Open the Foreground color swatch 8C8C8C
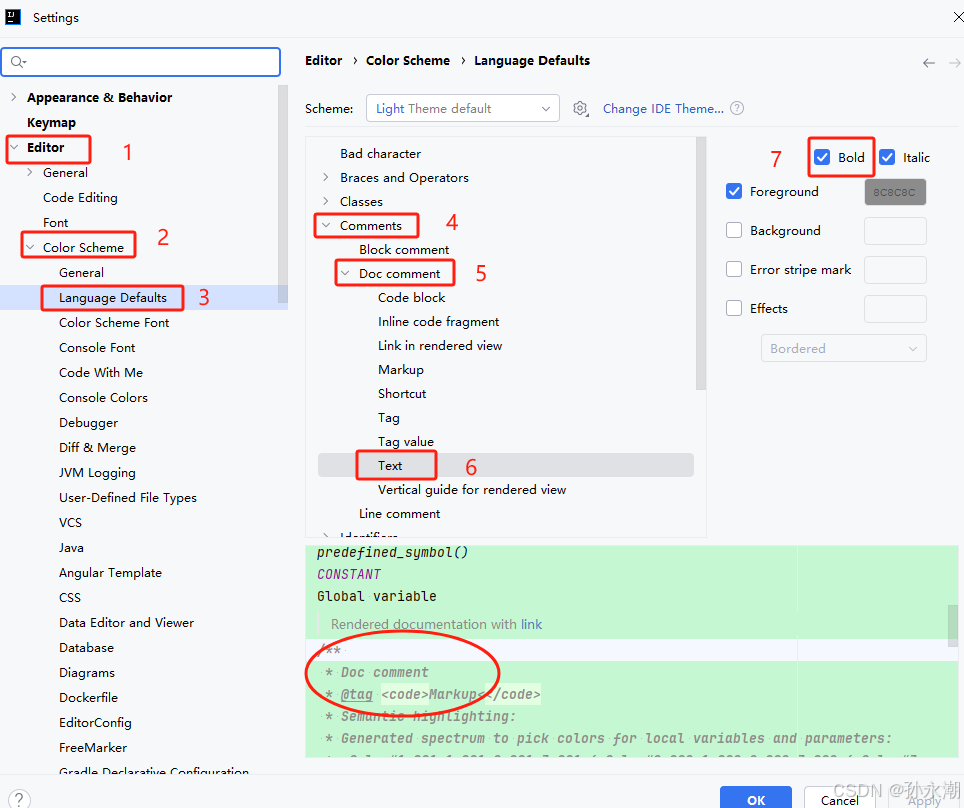This screenshot has width=964, height=808. (x=895, y=192)
